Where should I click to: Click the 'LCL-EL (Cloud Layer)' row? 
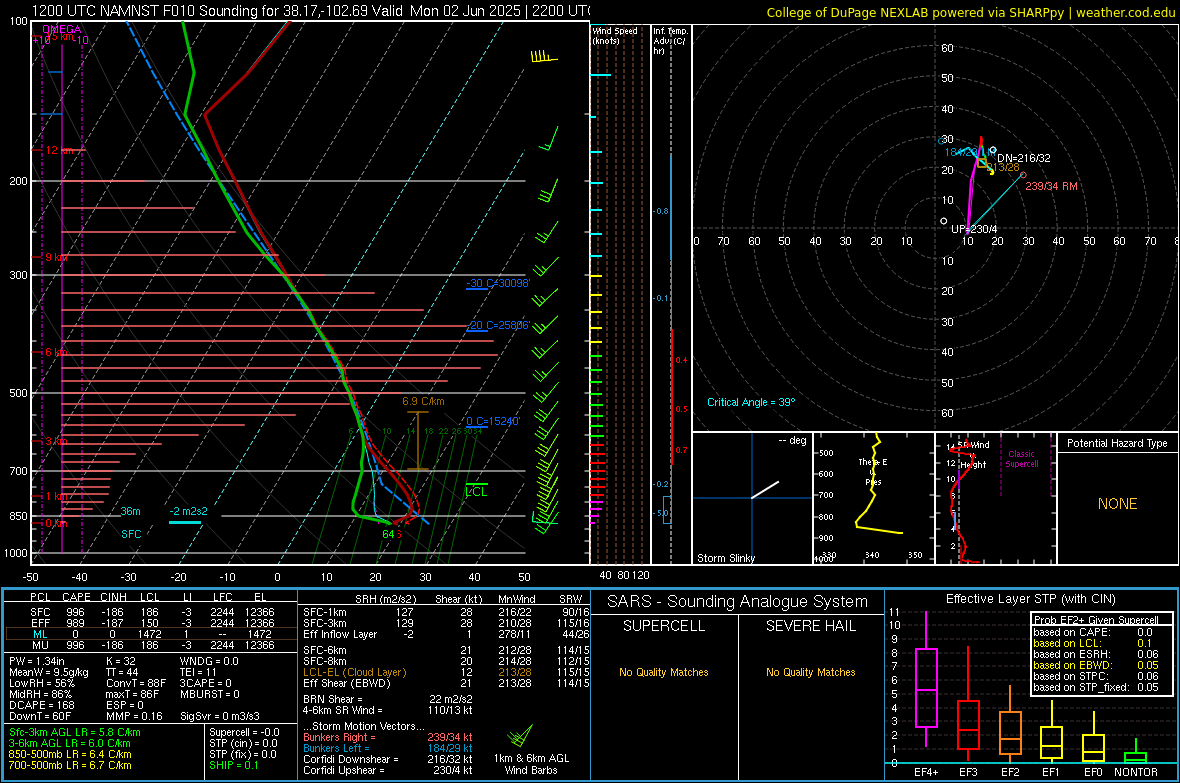446,672
